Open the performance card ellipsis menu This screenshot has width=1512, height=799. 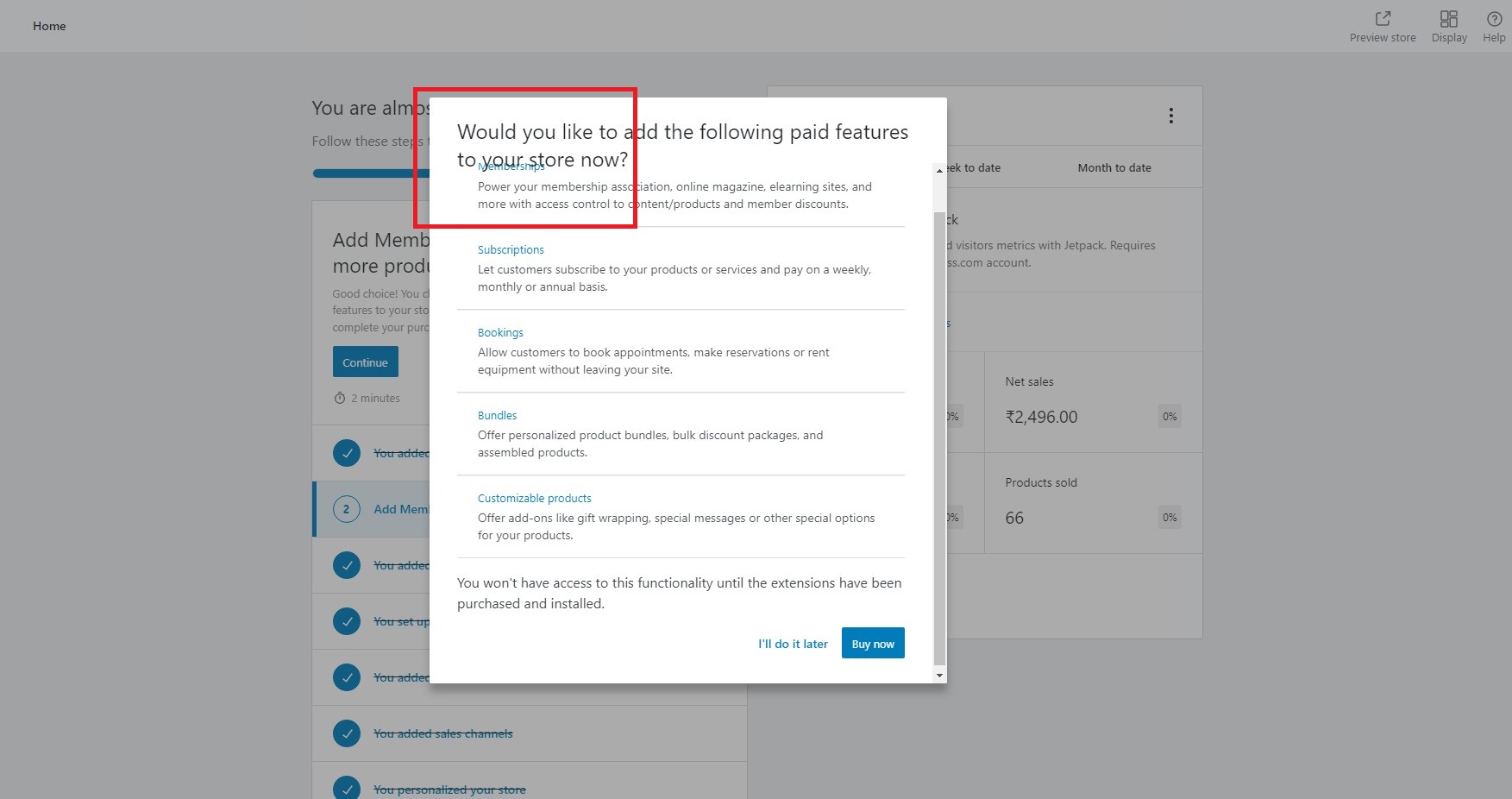click(1170, 115)
